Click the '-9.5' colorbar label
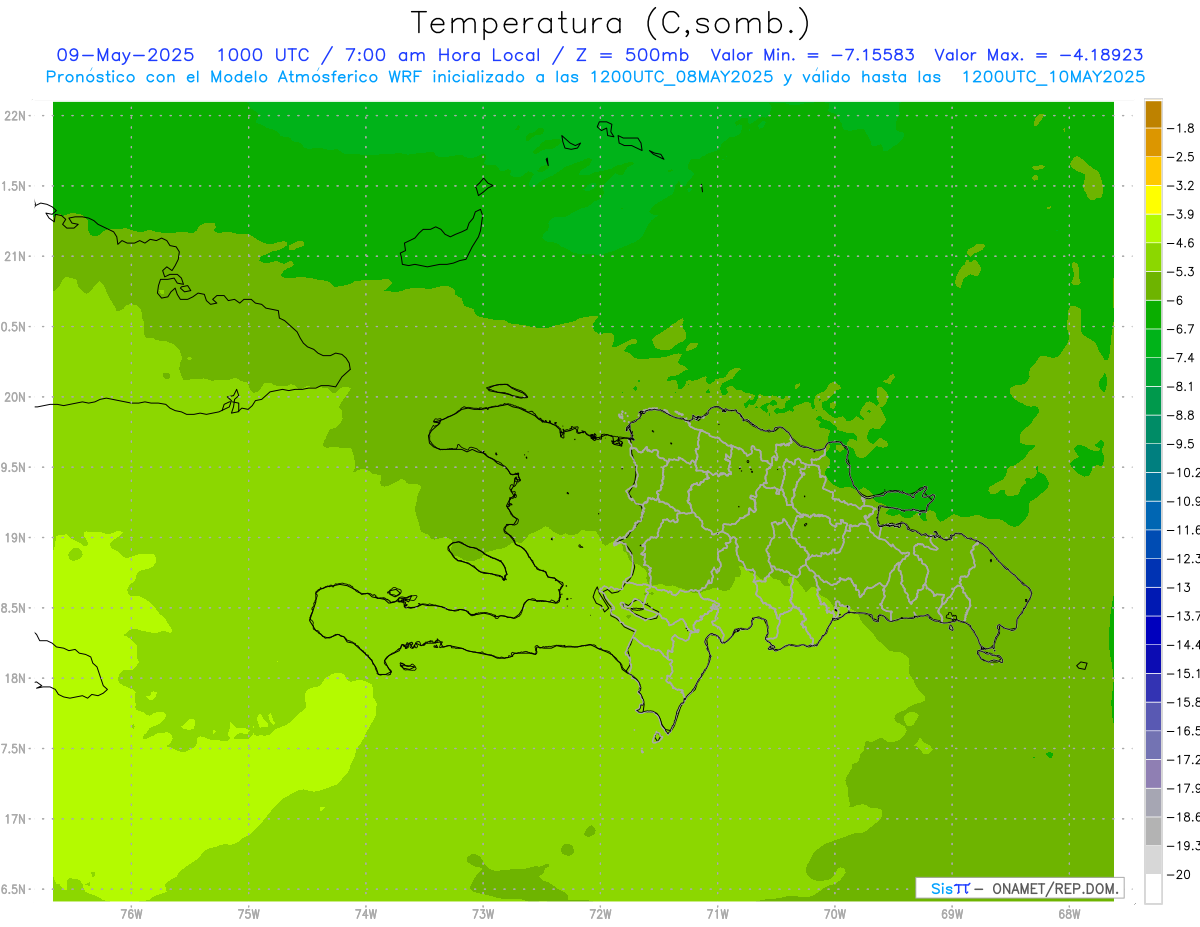The image size is (1200, 927). click(1181, 443)
